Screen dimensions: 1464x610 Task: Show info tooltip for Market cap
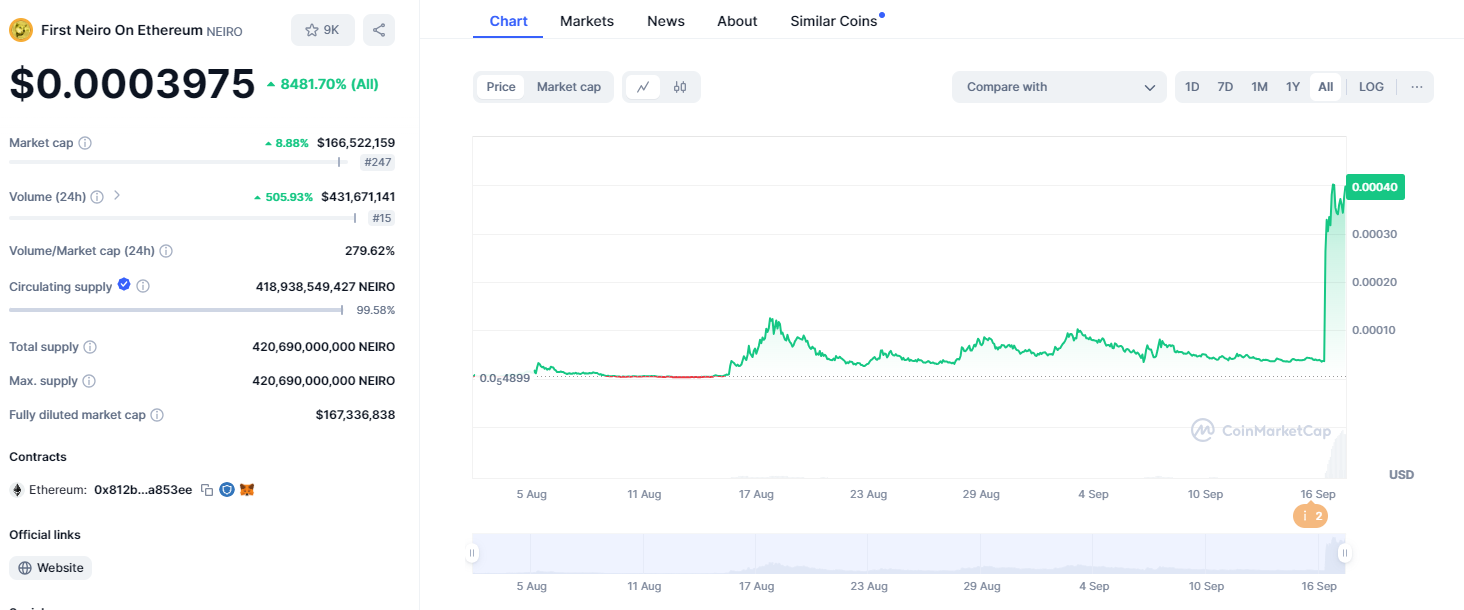tap(85, 143)
